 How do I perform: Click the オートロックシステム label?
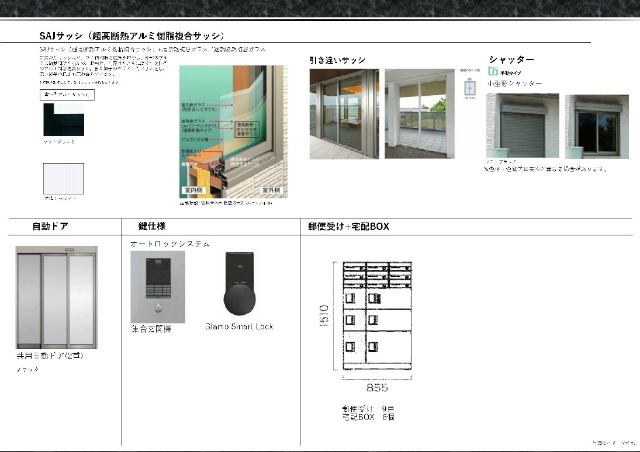(x=170, y=243)
